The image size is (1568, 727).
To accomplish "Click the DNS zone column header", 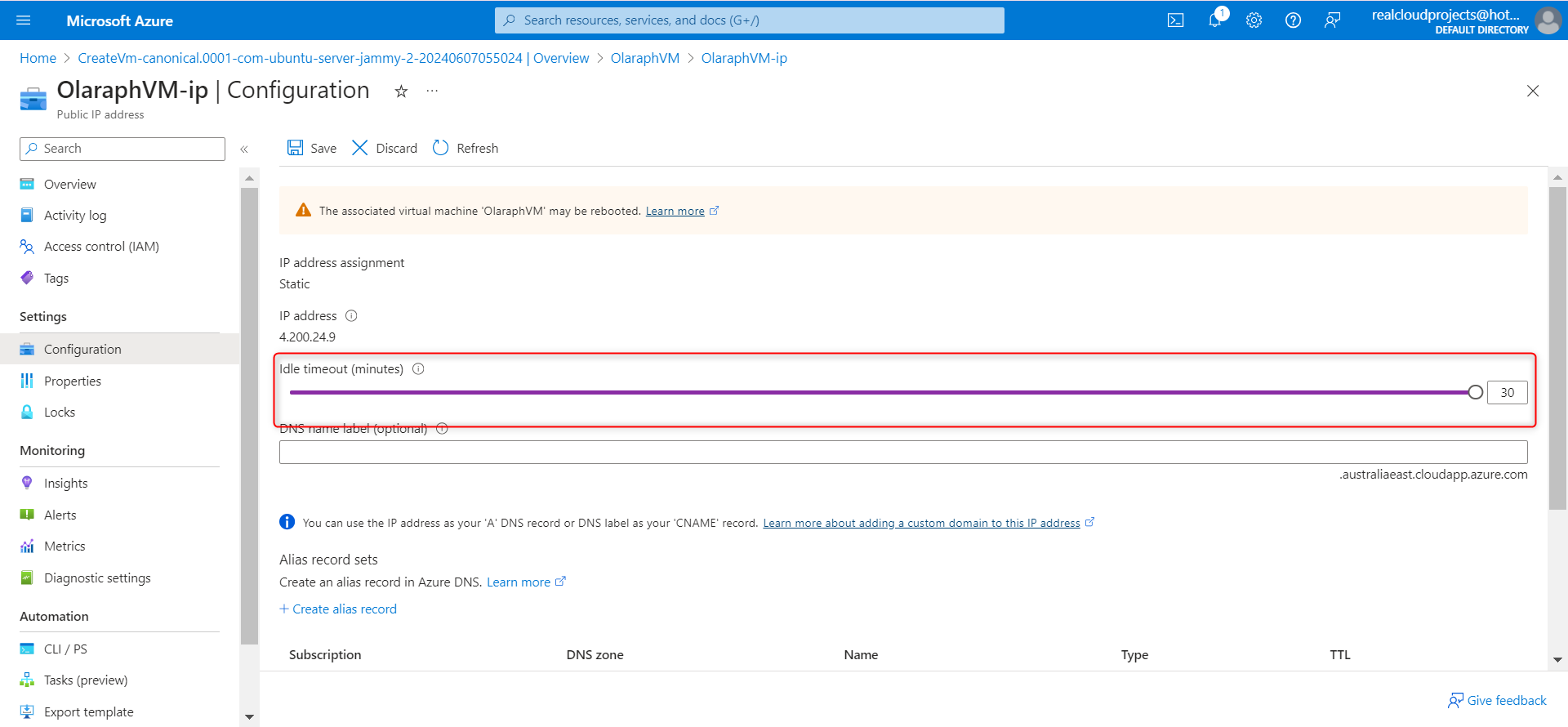I will click(x=595, y=655).
